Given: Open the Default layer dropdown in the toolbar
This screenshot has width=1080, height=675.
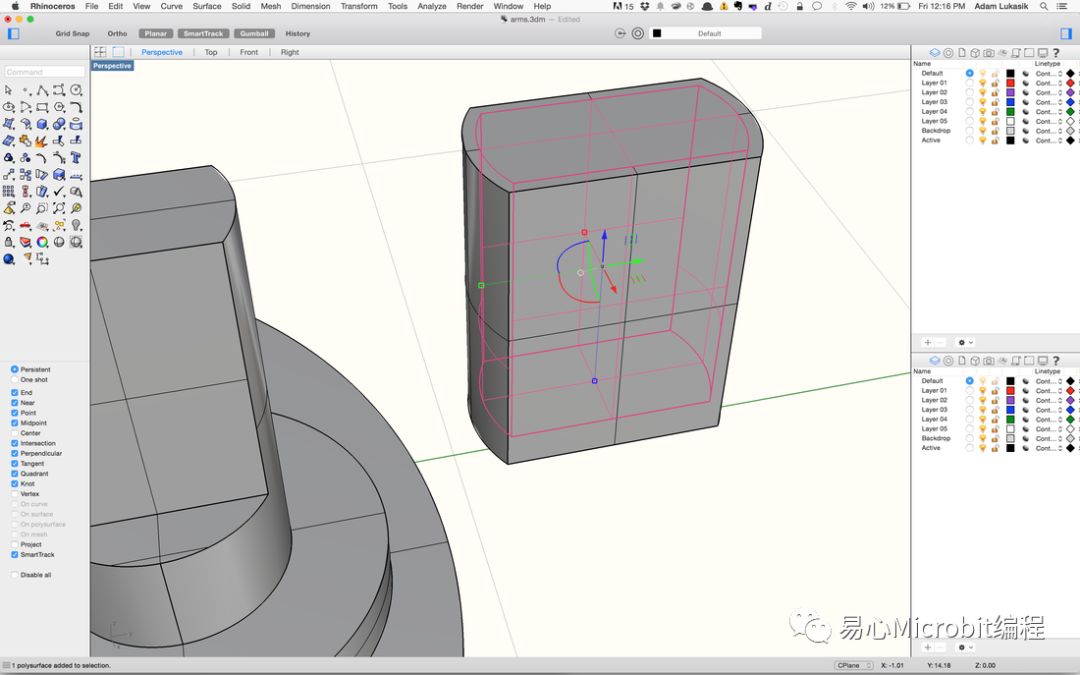Looking at the screenshot, I should (x=705, y=33).
